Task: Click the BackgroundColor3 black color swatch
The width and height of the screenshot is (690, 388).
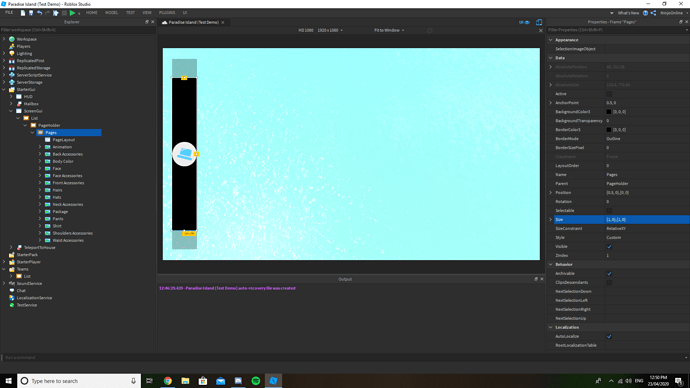Action: click(609, 112)
